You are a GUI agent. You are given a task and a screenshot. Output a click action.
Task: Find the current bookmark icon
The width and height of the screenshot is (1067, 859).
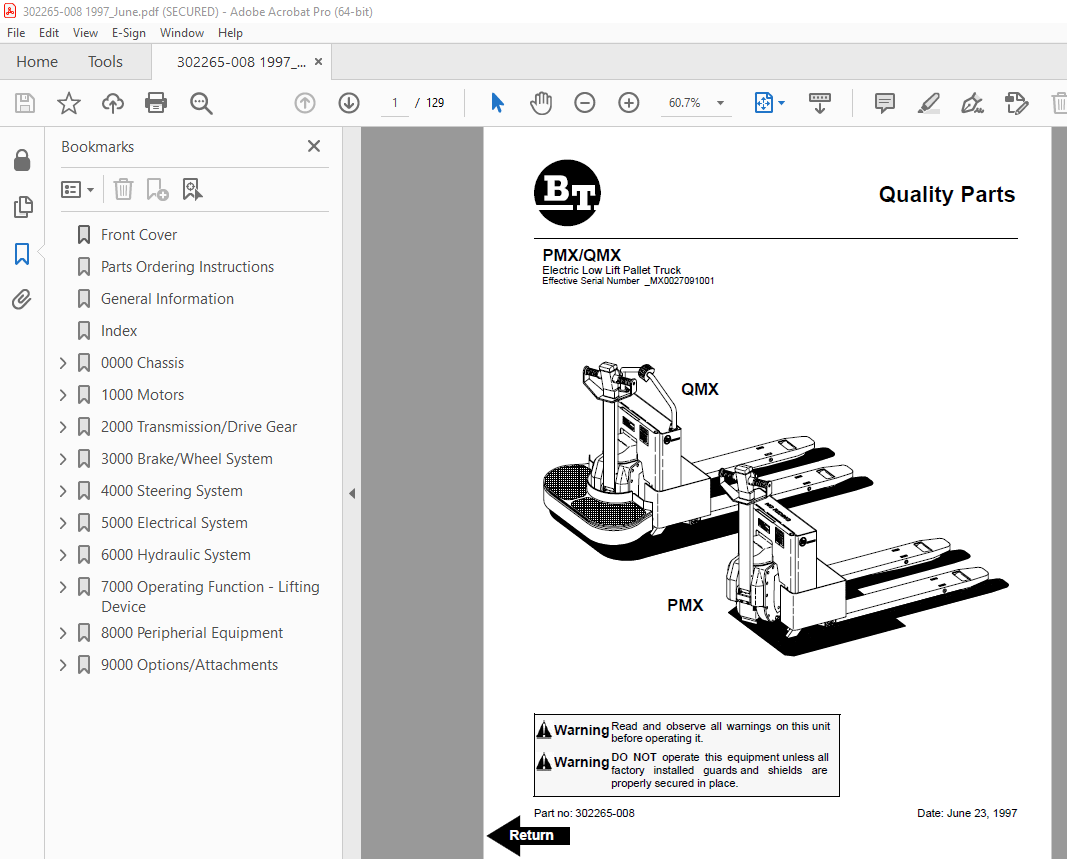click(x=193, y=189)
